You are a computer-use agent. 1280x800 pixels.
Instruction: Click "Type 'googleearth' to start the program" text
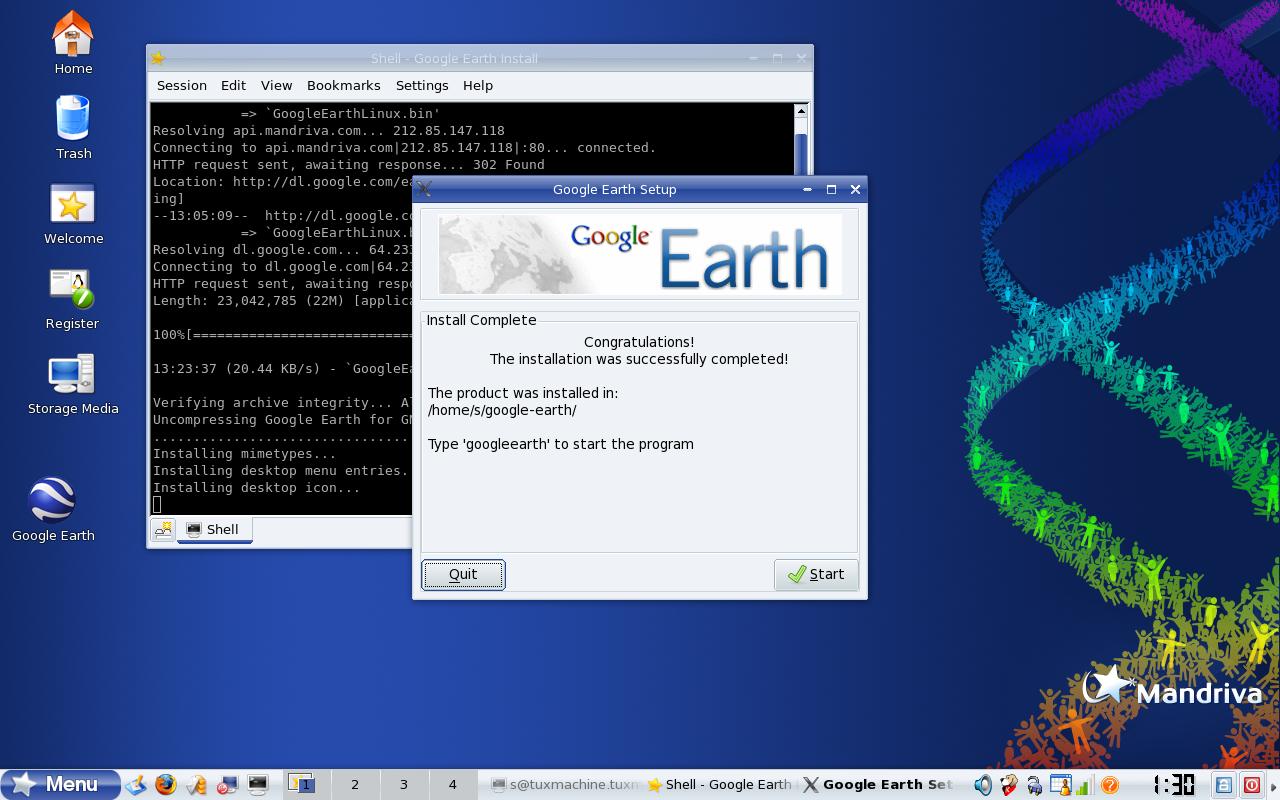(560, 444)
